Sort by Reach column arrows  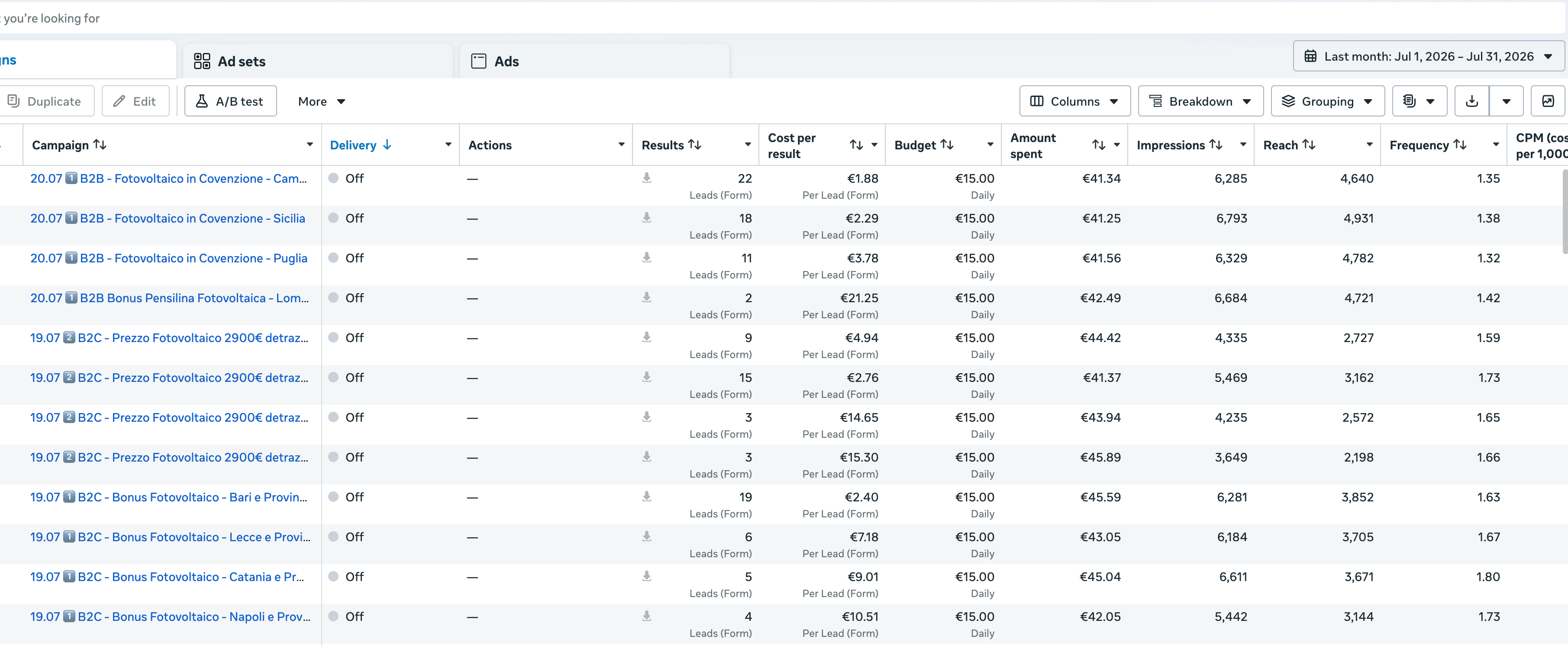pyautogui.click(x=1309, y=144)
